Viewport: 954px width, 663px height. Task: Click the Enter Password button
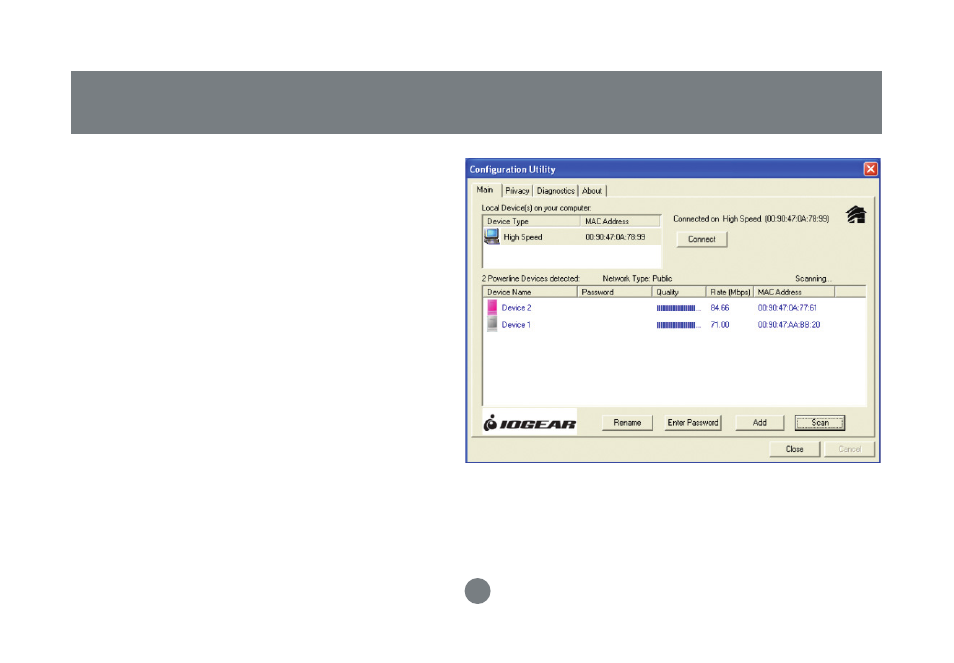click(692, 423)
